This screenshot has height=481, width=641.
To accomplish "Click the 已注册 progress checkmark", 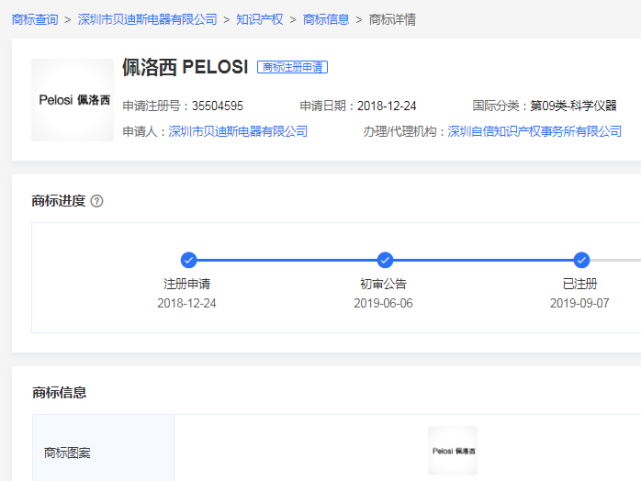I will tap(582, 260).
